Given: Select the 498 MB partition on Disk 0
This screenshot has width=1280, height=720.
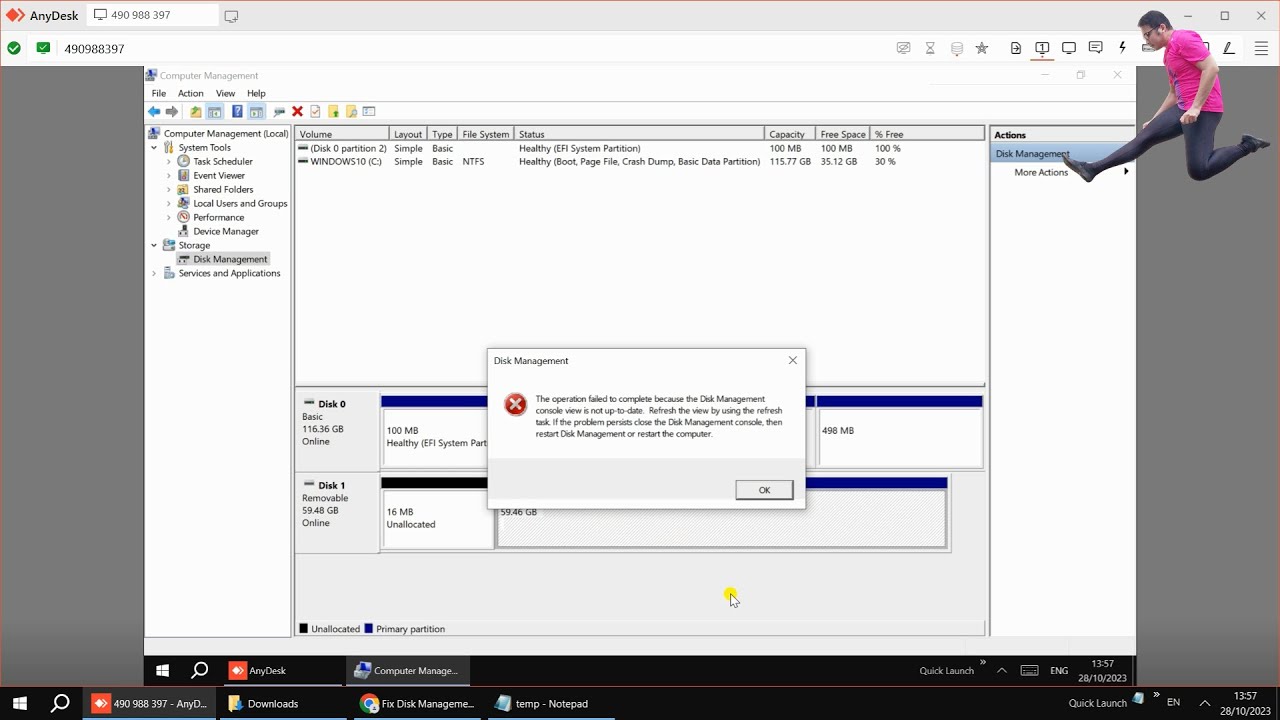Looking at the screenshot, I should click(900, 431).
